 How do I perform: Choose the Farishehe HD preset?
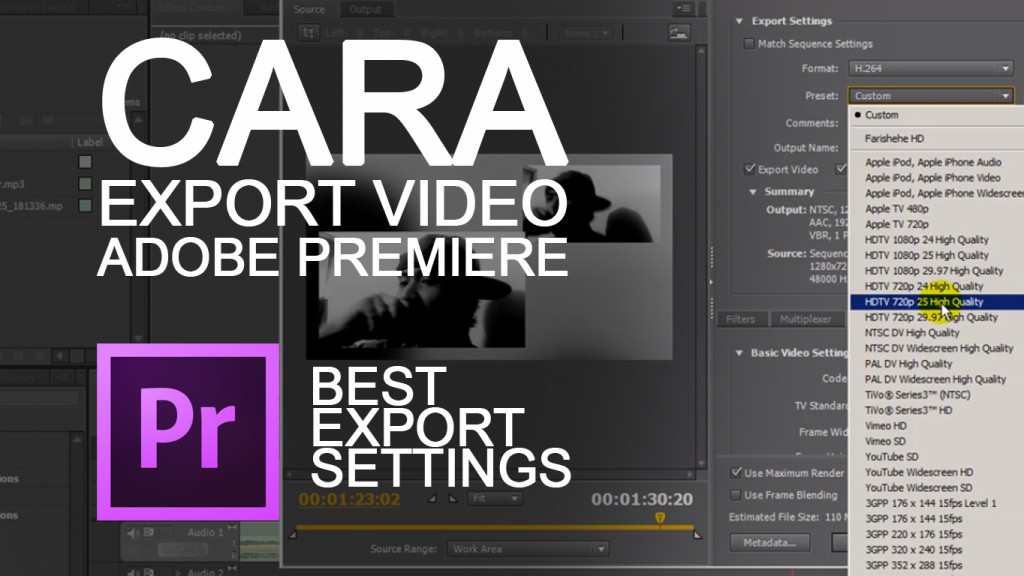[937, 138]
